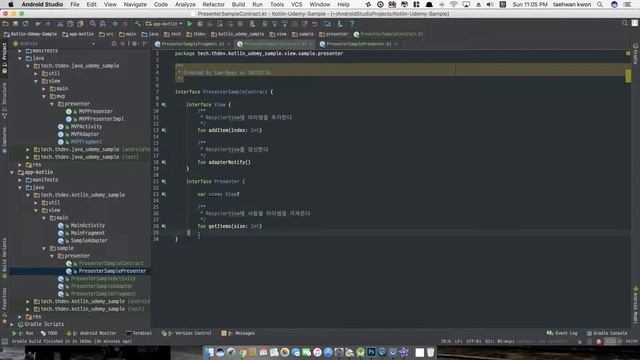This screenshot has width=640, height=360.
Task: Click the gutter icon beside fun addItem
Action: [x=164, y=130]
